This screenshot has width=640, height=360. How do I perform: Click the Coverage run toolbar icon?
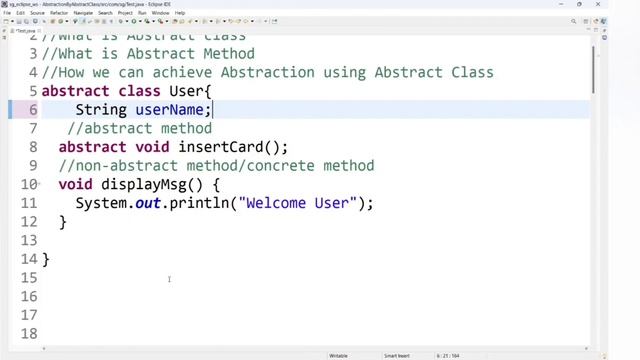tap(147, 21)
